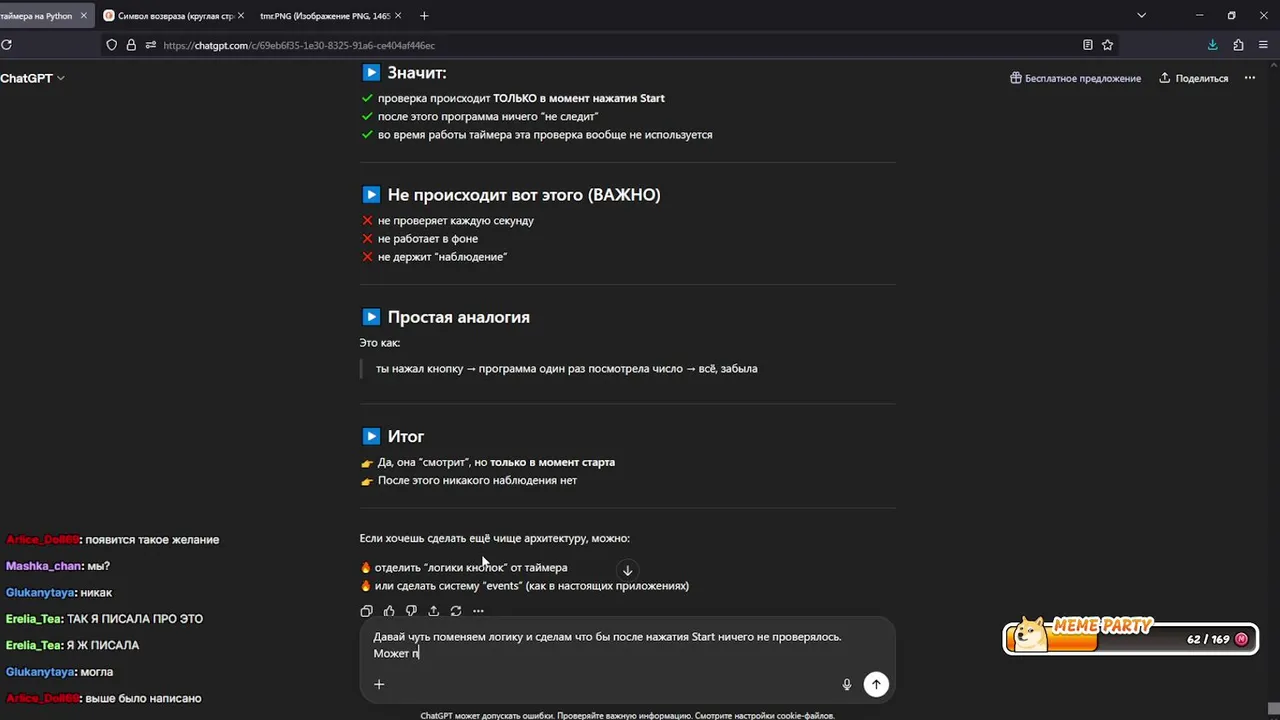Open more actions below the response
1280x720 pixels.
478,611
